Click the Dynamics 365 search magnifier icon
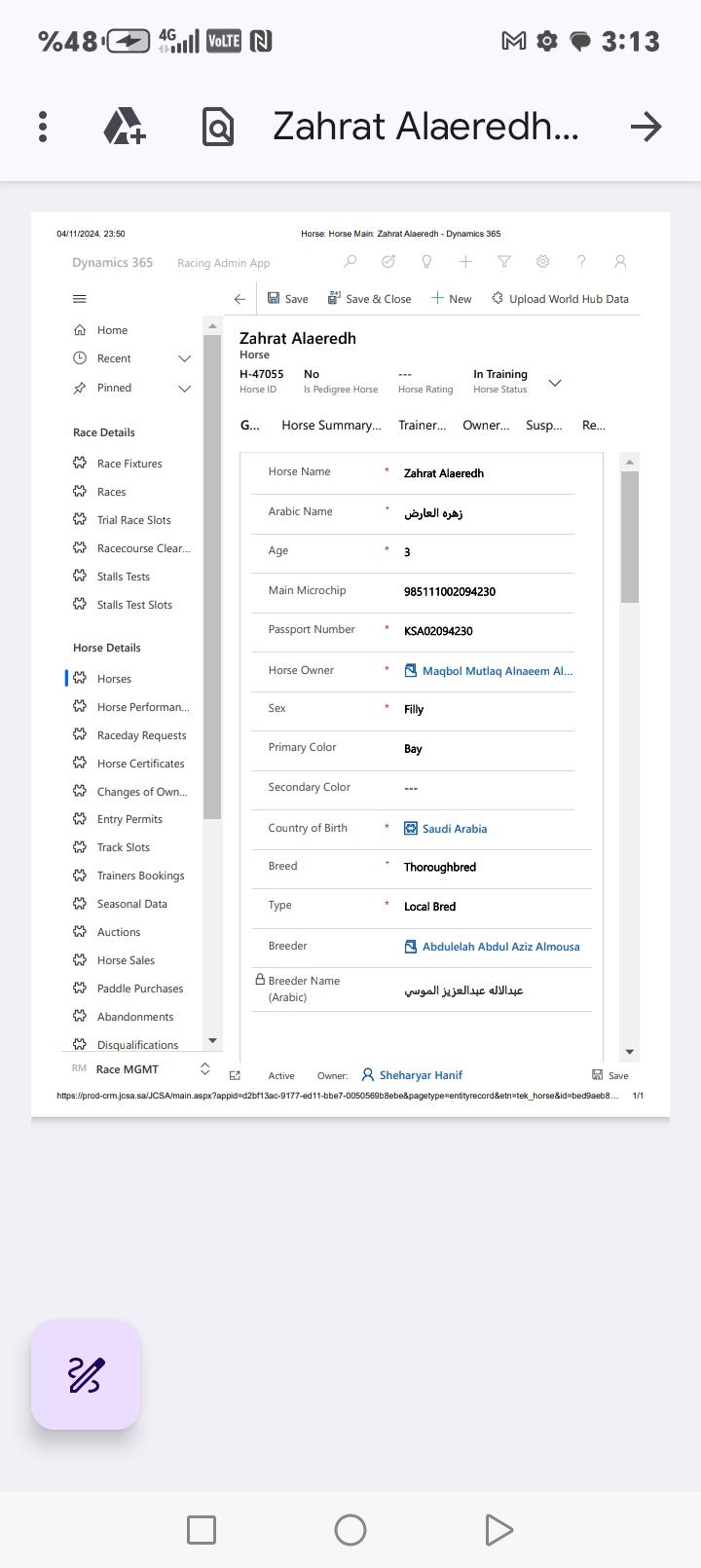The width and height of the screenshot is (701, 1568). 350,262
